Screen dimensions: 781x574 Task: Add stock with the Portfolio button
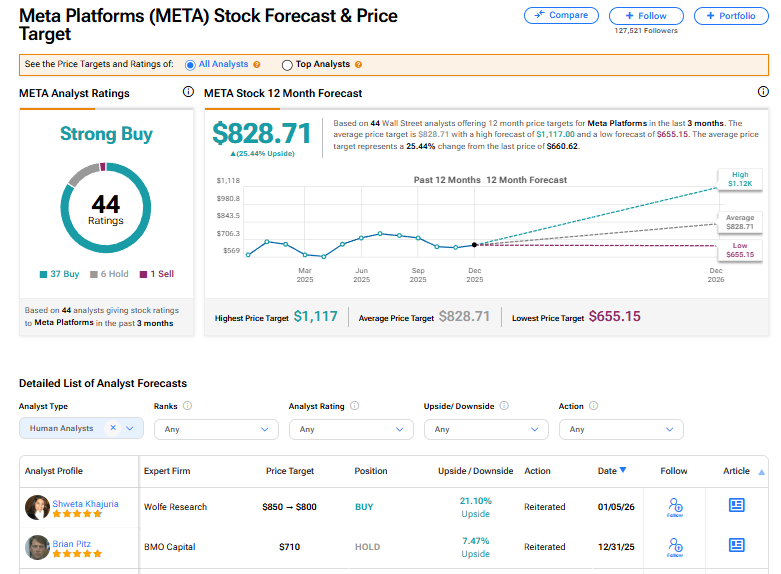731,16
